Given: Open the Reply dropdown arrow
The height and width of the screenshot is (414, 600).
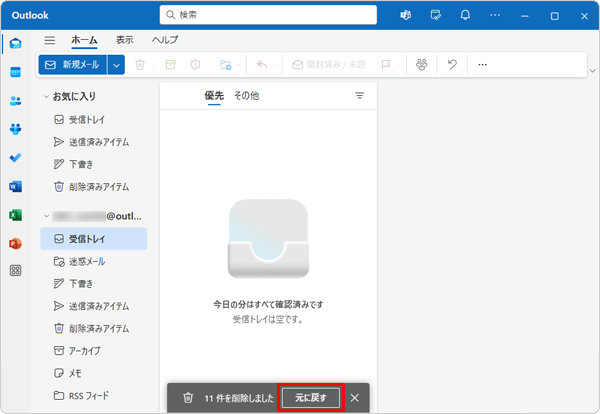Looking at the screenshot, I should pyautogui.click(x=275, y=65).
